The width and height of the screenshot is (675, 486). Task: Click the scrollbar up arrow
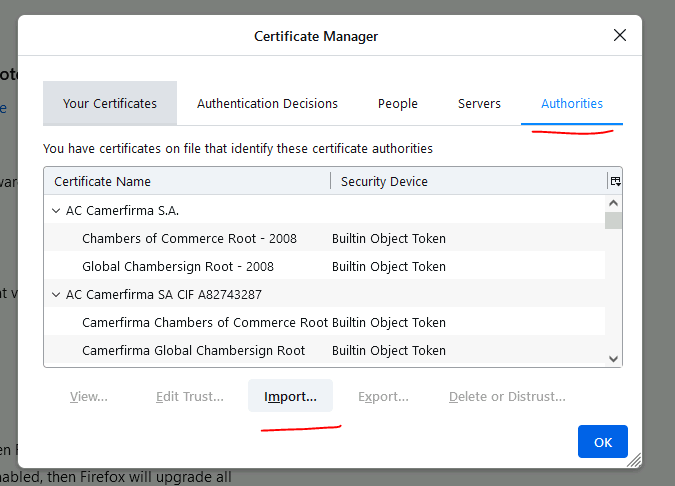[614, 202]
